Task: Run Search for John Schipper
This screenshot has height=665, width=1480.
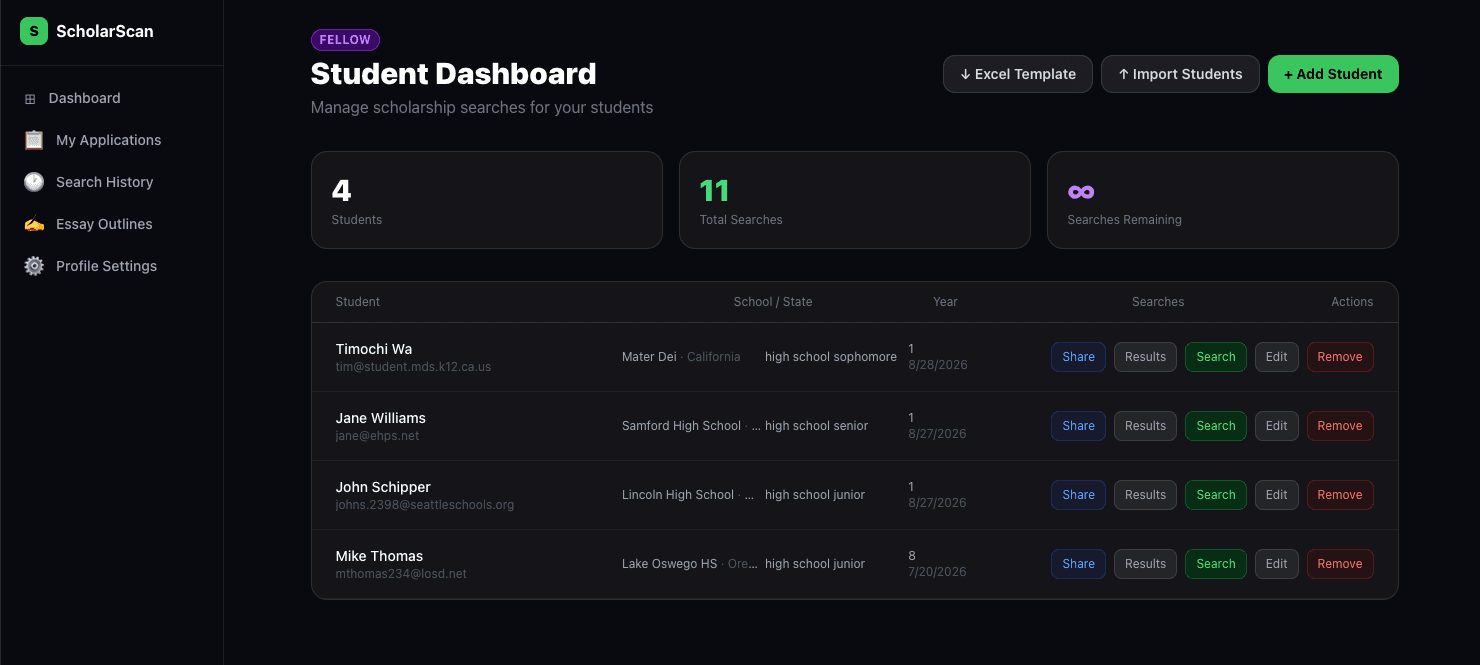Action: [x=1216, y=495]
